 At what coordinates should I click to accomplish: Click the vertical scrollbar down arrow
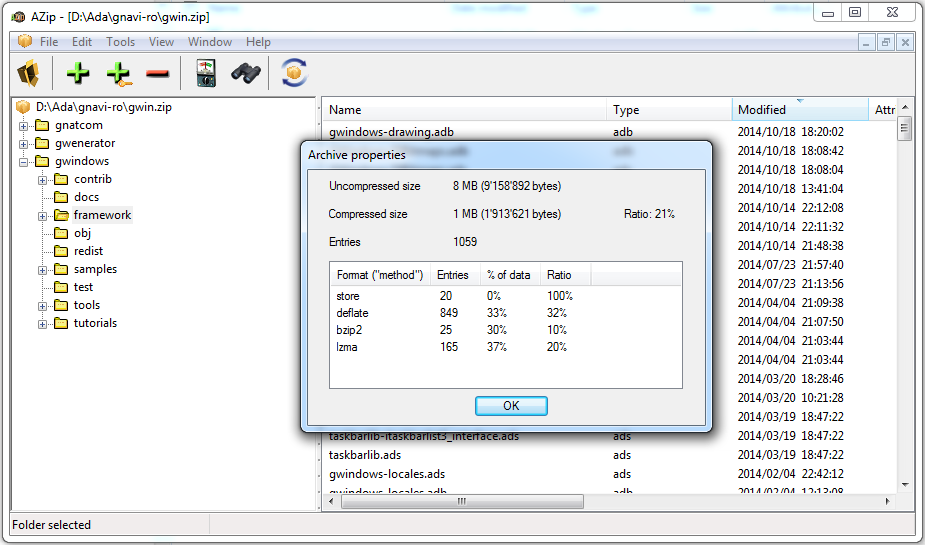click(905, 485)
